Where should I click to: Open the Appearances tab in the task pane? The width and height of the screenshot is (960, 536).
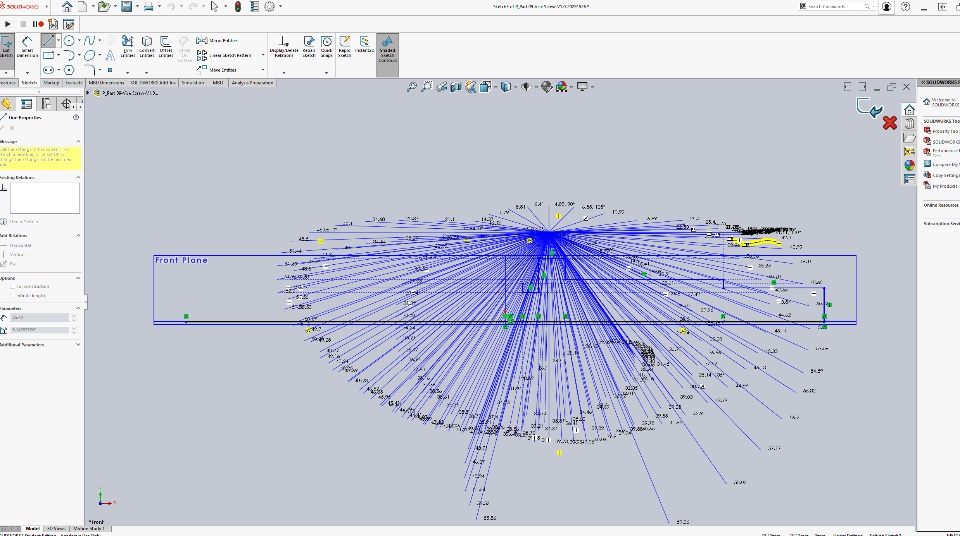(x=909, y=165)
